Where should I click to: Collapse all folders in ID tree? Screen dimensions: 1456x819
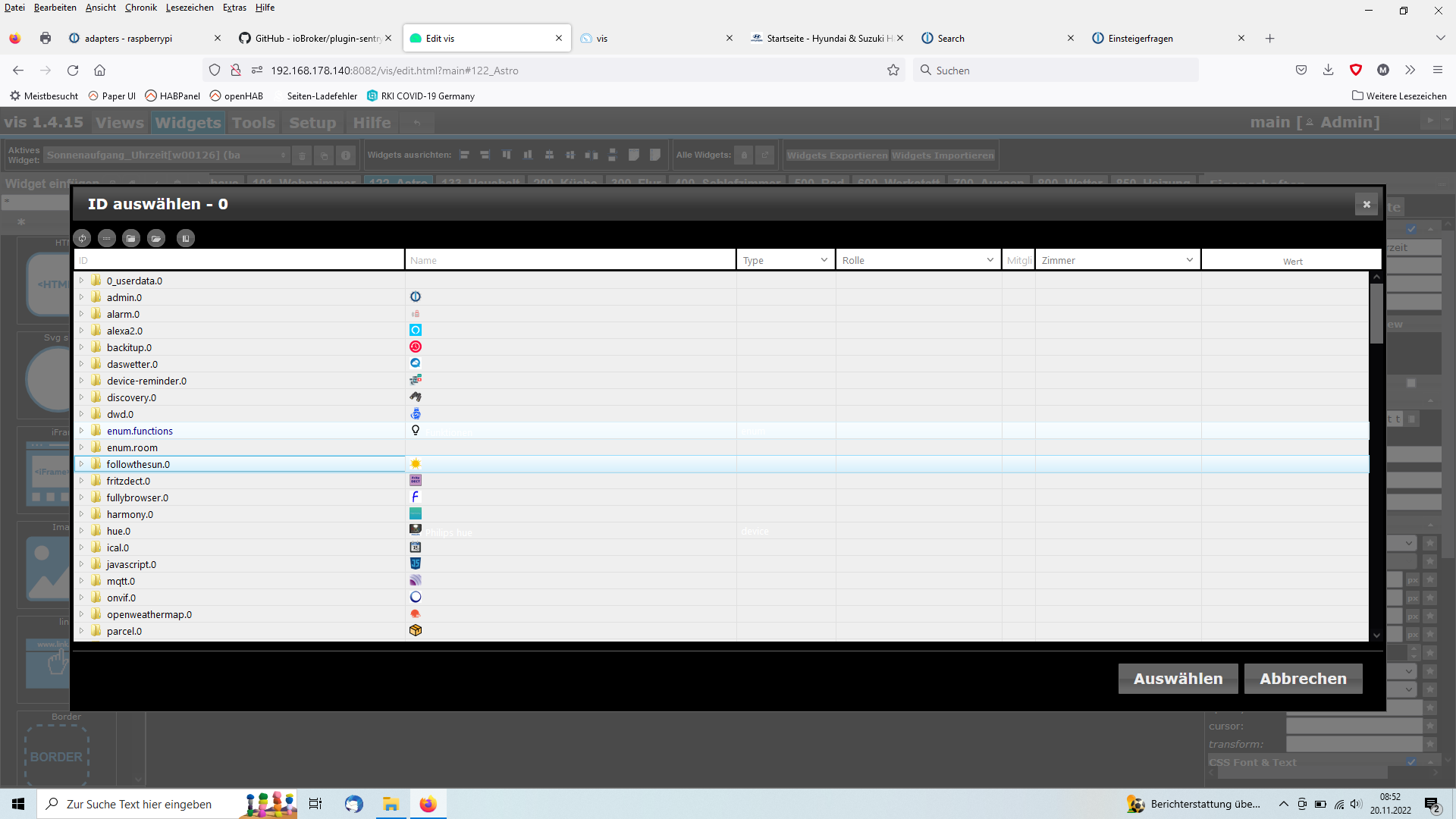[131, 239]
